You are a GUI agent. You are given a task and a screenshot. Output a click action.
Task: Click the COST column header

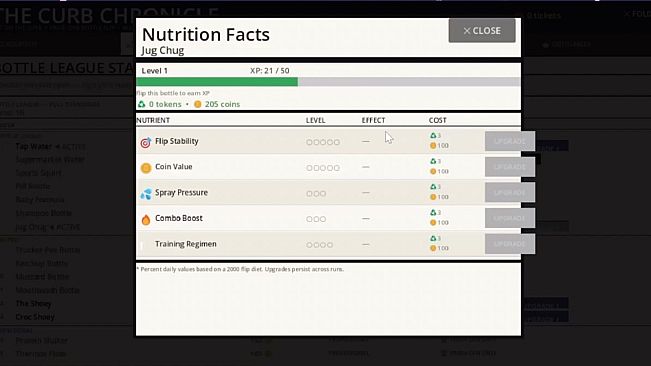438,120
